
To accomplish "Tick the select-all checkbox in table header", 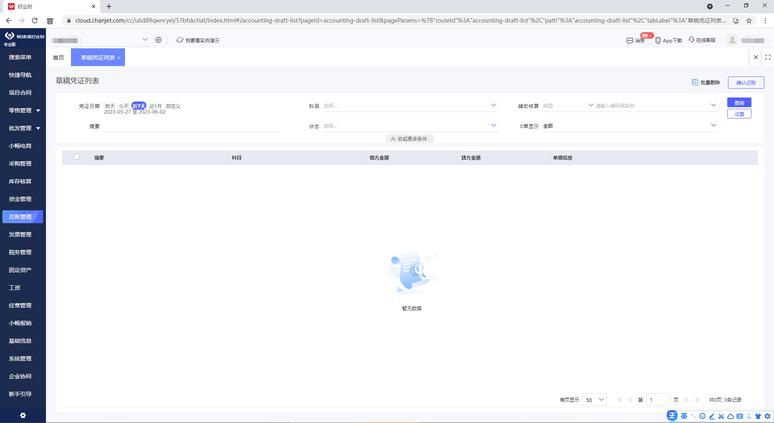I will click(x=77, y=157).
